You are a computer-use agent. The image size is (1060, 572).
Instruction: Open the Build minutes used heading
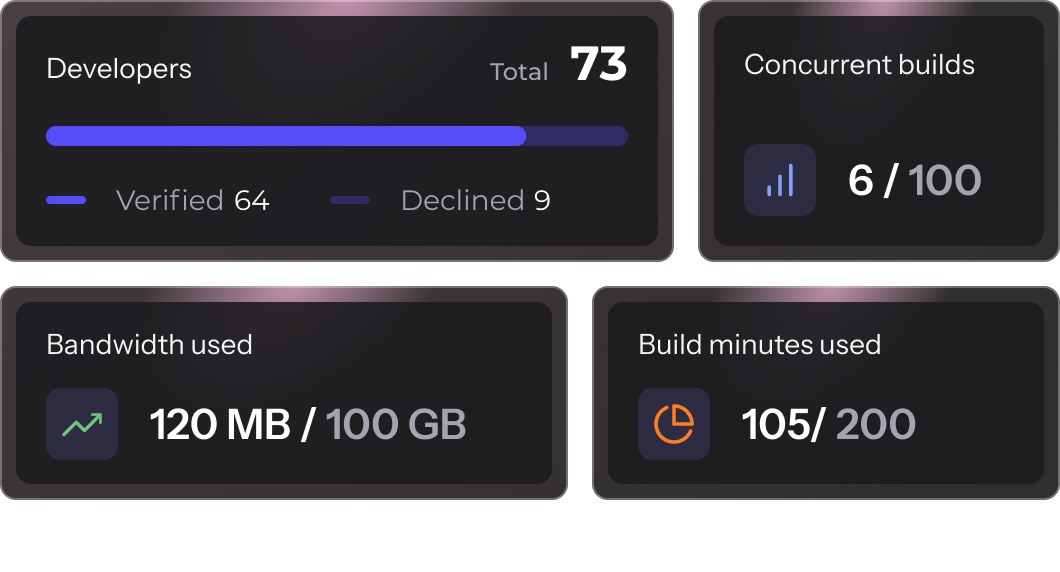point(759,345)
